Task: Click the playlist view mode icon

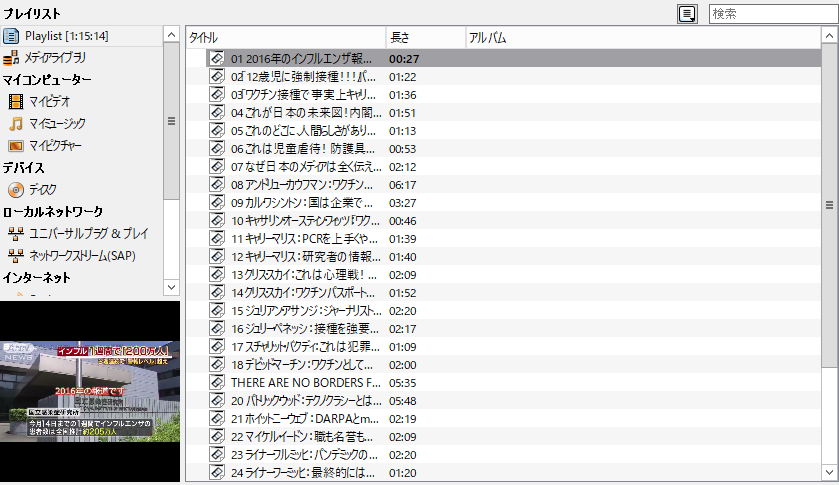Action: [x=687, y=13]
